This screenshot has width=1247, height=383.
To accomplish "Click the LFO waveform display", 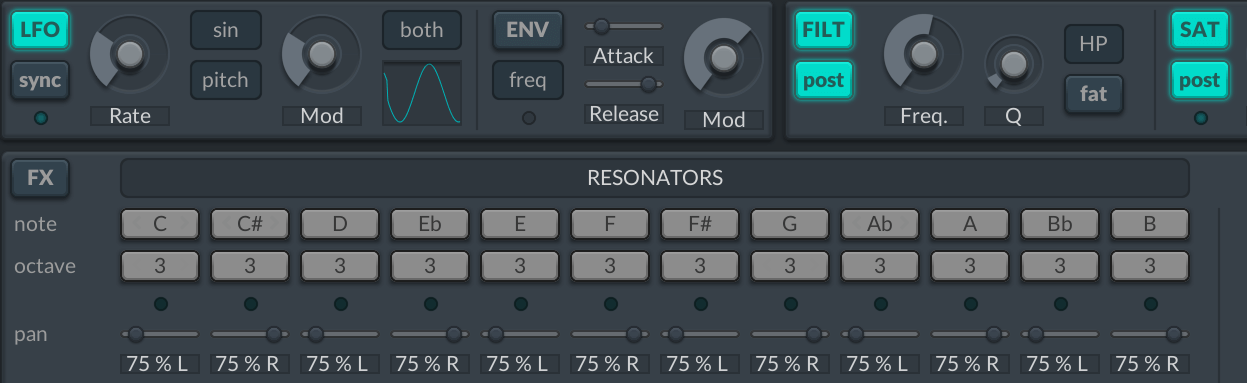I will pos(422,94).
